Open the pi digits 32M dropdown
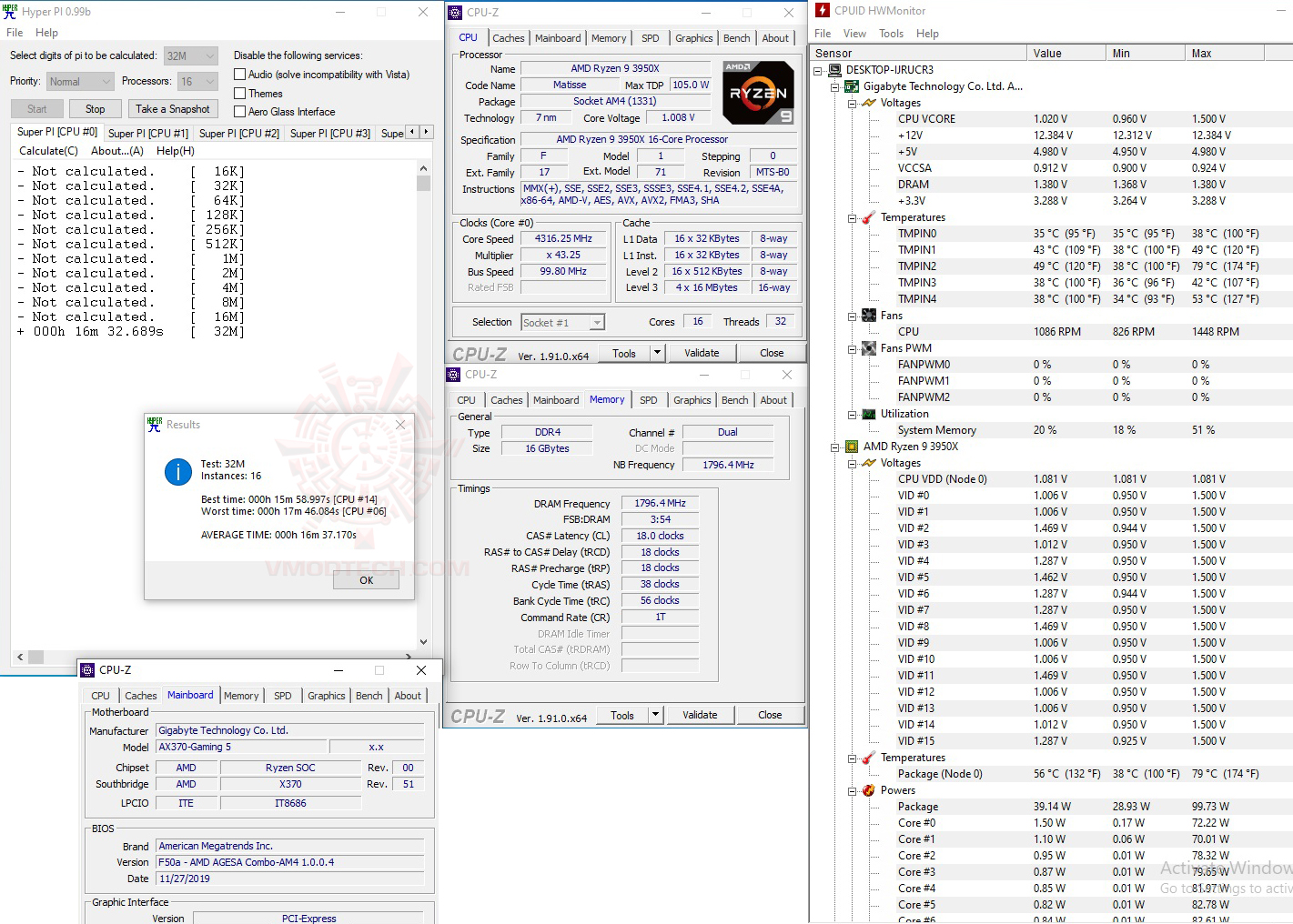 (x=191, y=55)
